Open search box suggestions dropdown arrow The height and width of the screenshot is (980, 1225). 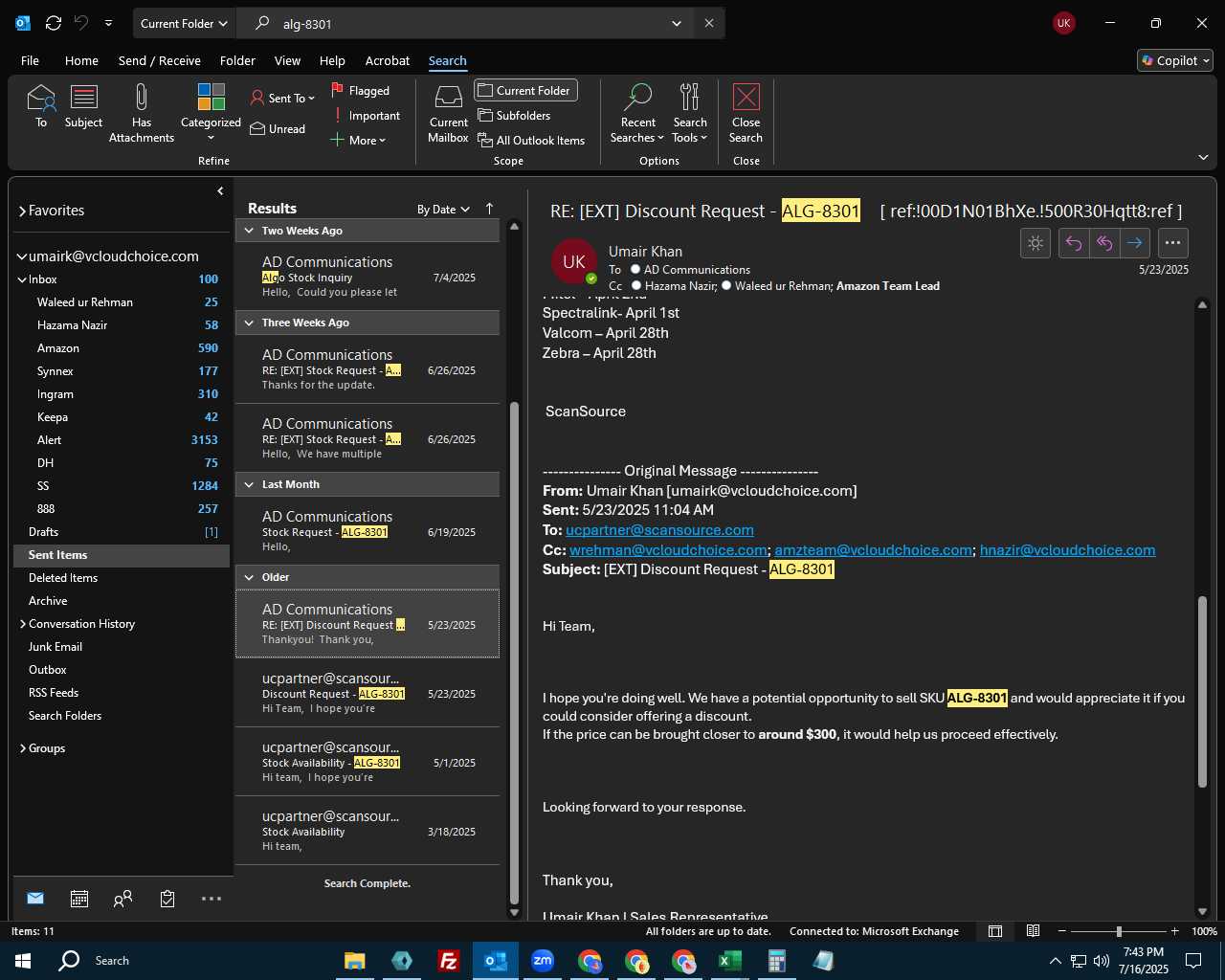tap(677, 23)
